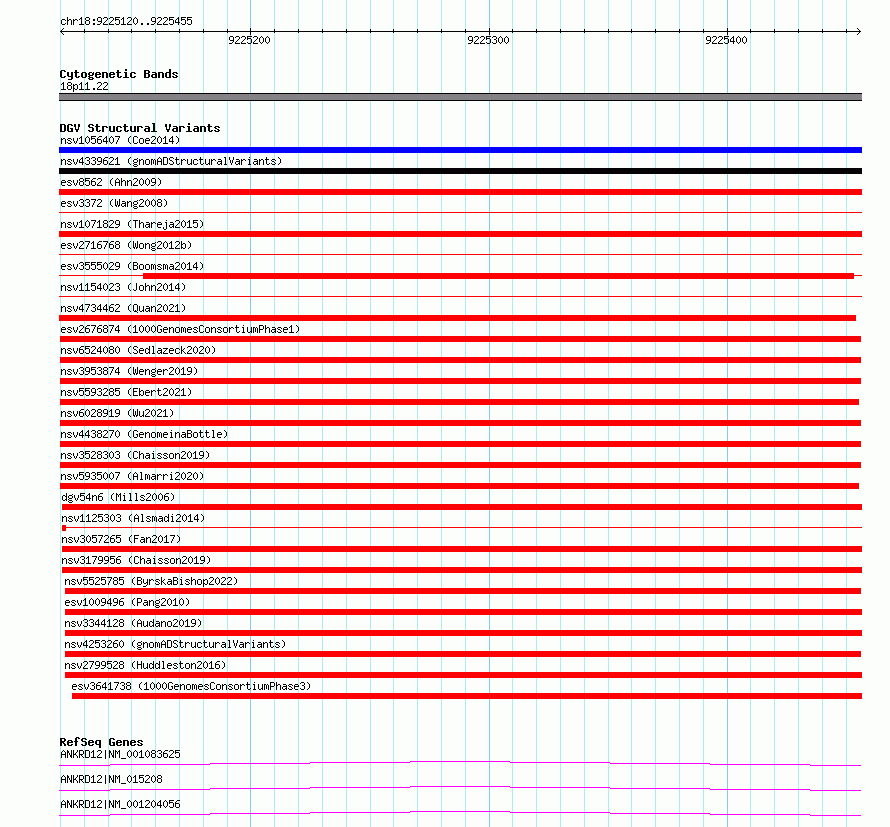This screenshot has height=827, width=890.
Task: Open nsv3344128 (Audano2019) variant
Action: (133, 623)
